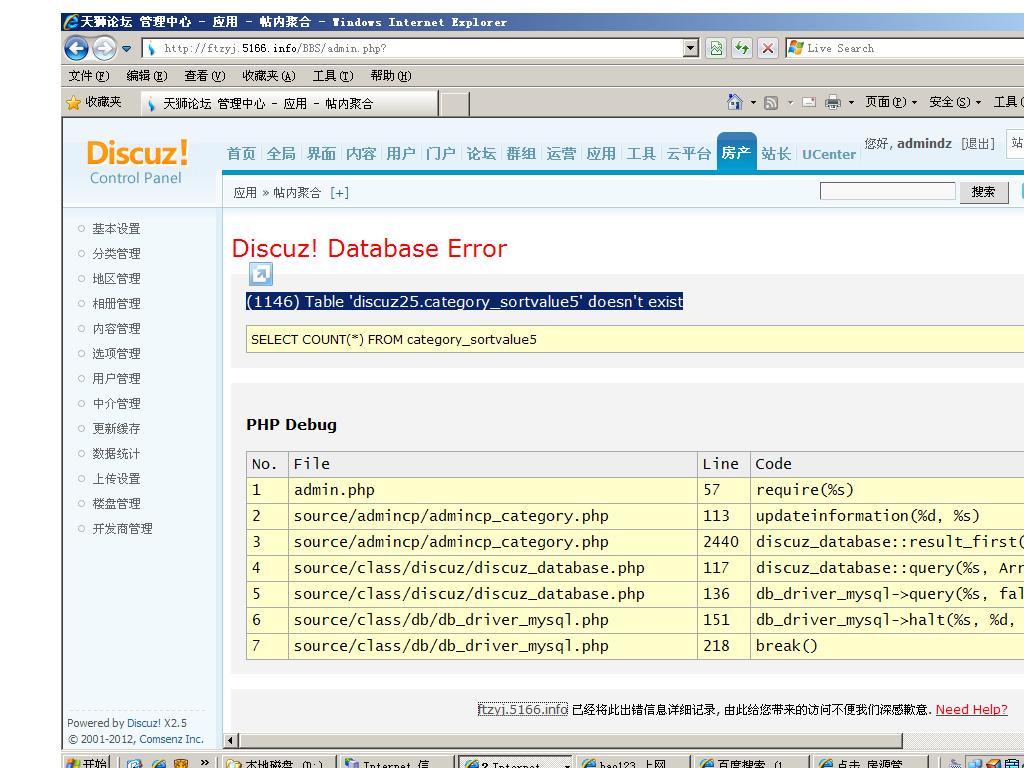Open the 帮助(H) menu
Viewport: 1024px width, 768px height.
(x=391, y=76)
